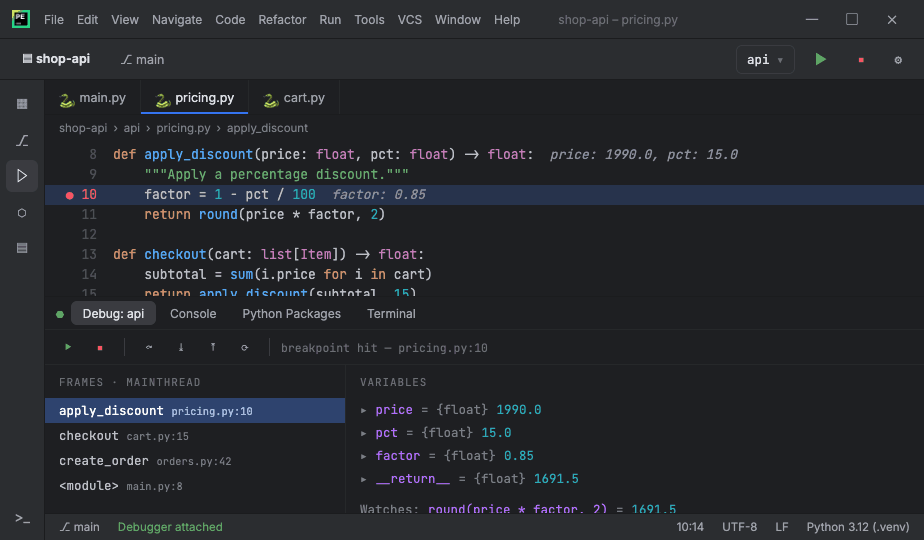
Task: Click shop-api in the breadcrumb path
Action: [83, 128]
